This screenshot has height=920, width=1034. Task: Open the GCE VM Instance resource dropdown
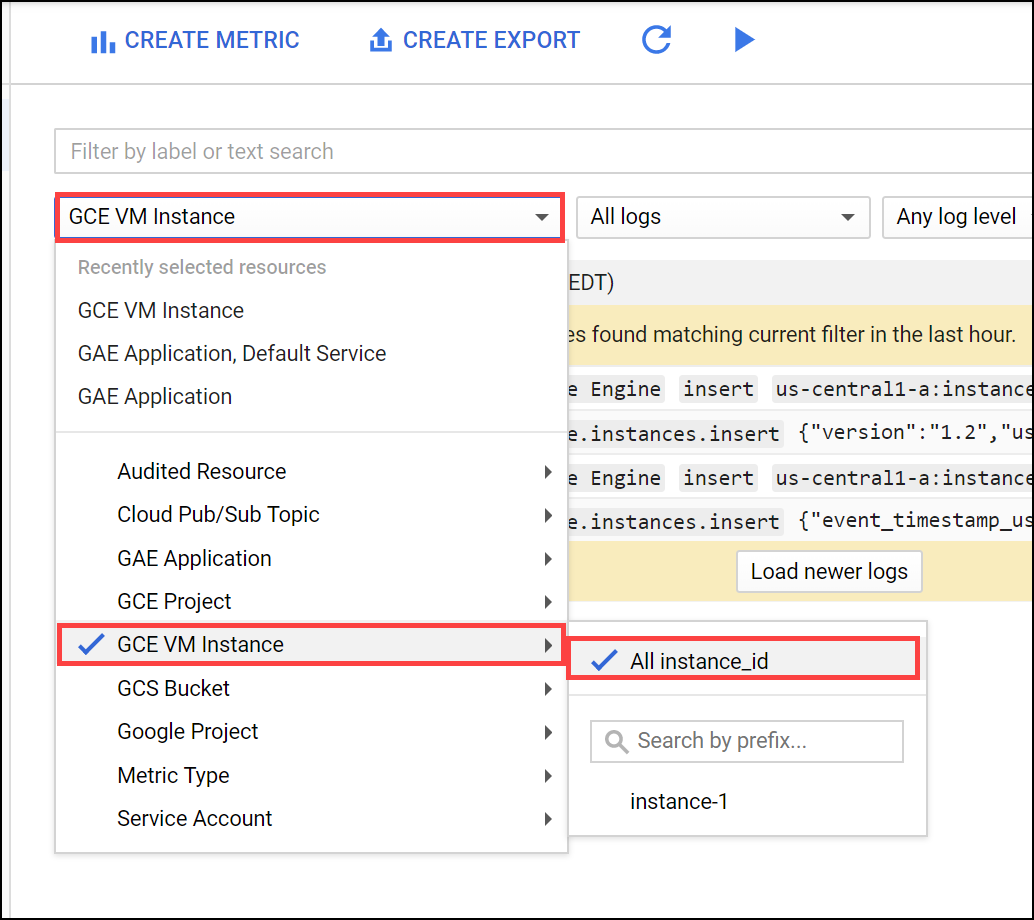click(x=309, y=217)
